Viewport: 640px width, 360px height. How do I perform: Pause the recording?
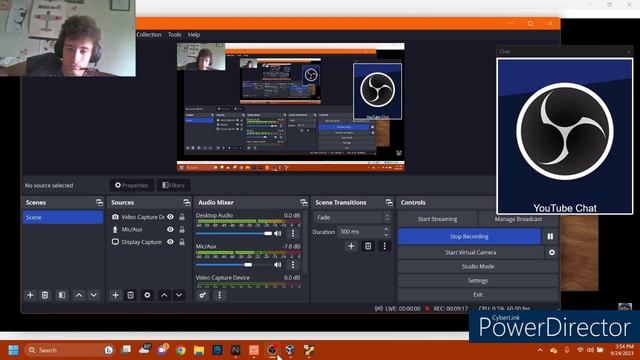pyautogui.click(x=550, y=236)
